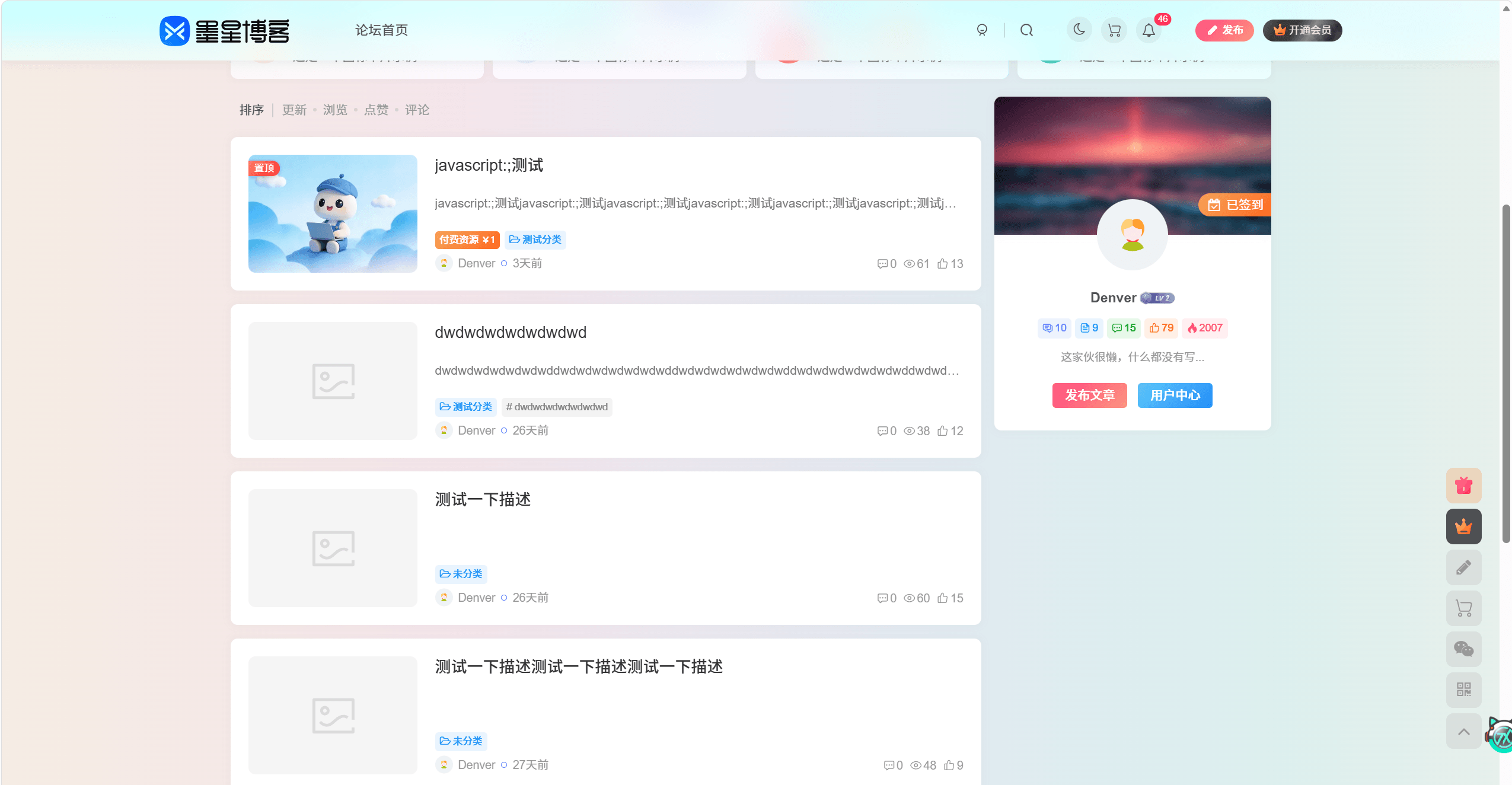
Task: Sort posts by 浏览
Action: [335, 110]
